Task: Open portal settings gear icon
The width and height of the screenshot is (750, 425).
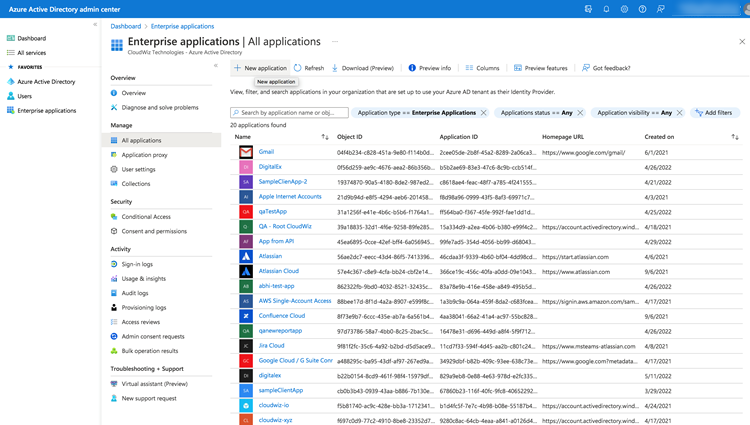Action: [x=624, y=9]
